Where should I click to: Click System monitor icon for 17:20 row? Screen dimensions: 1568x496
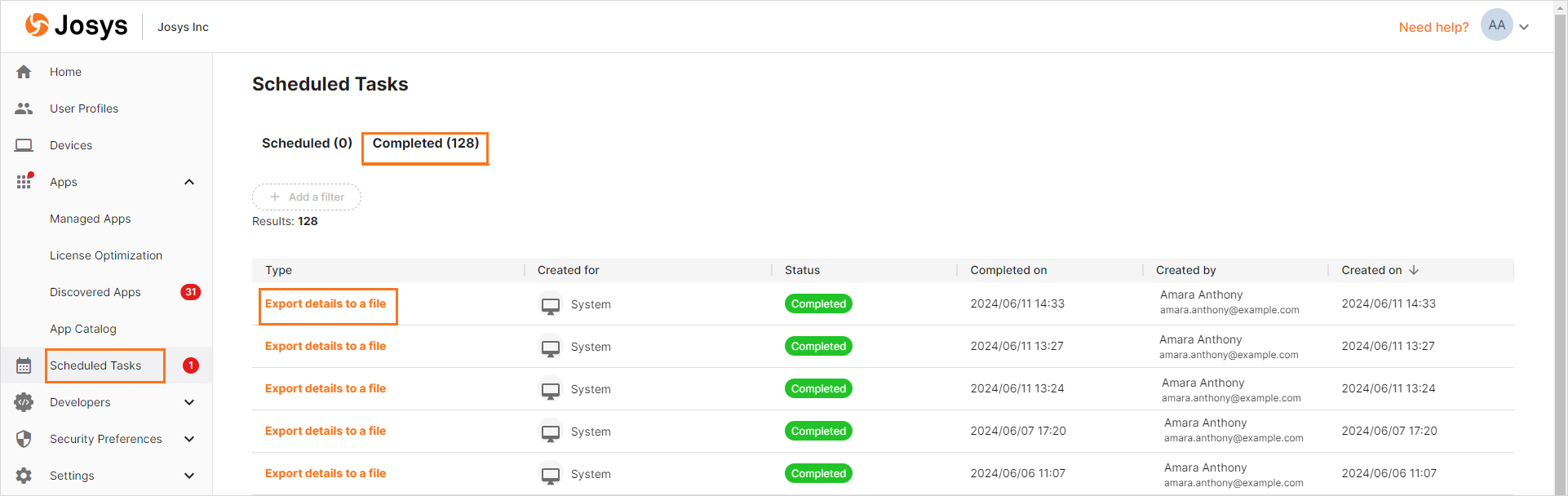551,432
